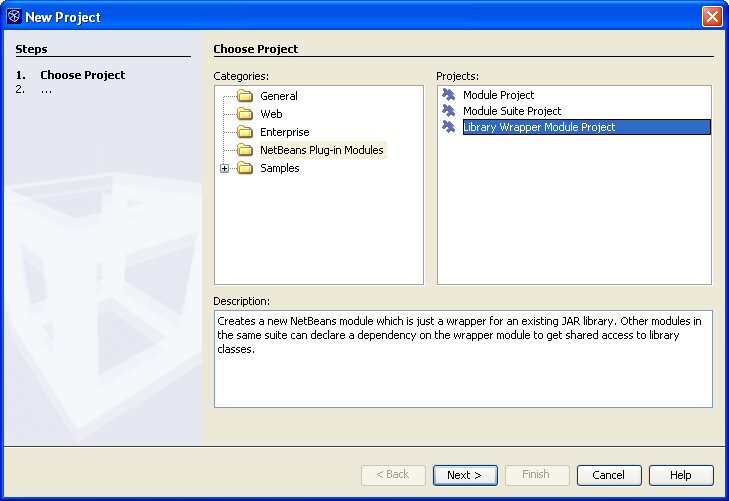729x501 pixels.
Task: Go to the next wizard step
Action: [465, 475]
